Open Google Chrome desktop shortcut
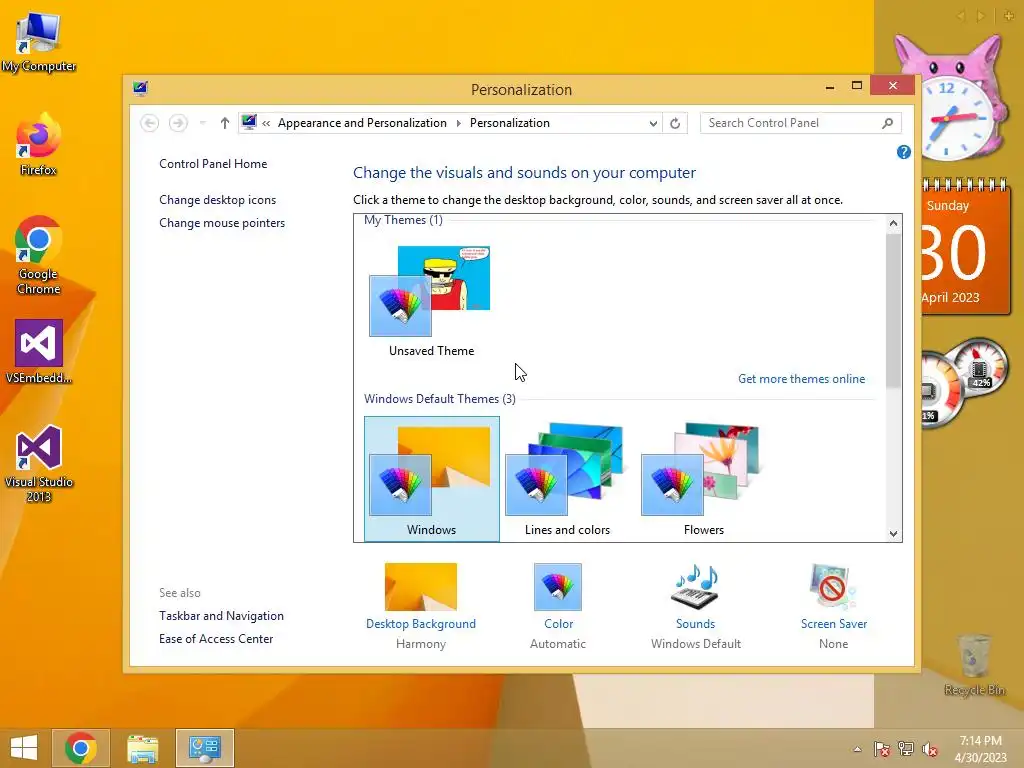 (x=39, y=255)
